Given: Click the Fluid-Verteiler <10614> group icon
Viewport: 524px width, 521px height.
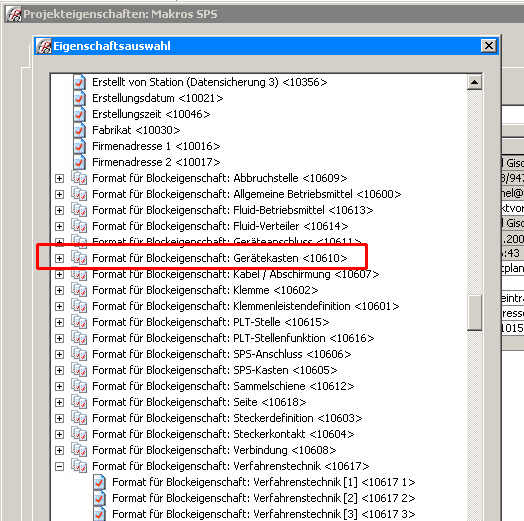Looking at the screenshot, I should coord(79,226).
